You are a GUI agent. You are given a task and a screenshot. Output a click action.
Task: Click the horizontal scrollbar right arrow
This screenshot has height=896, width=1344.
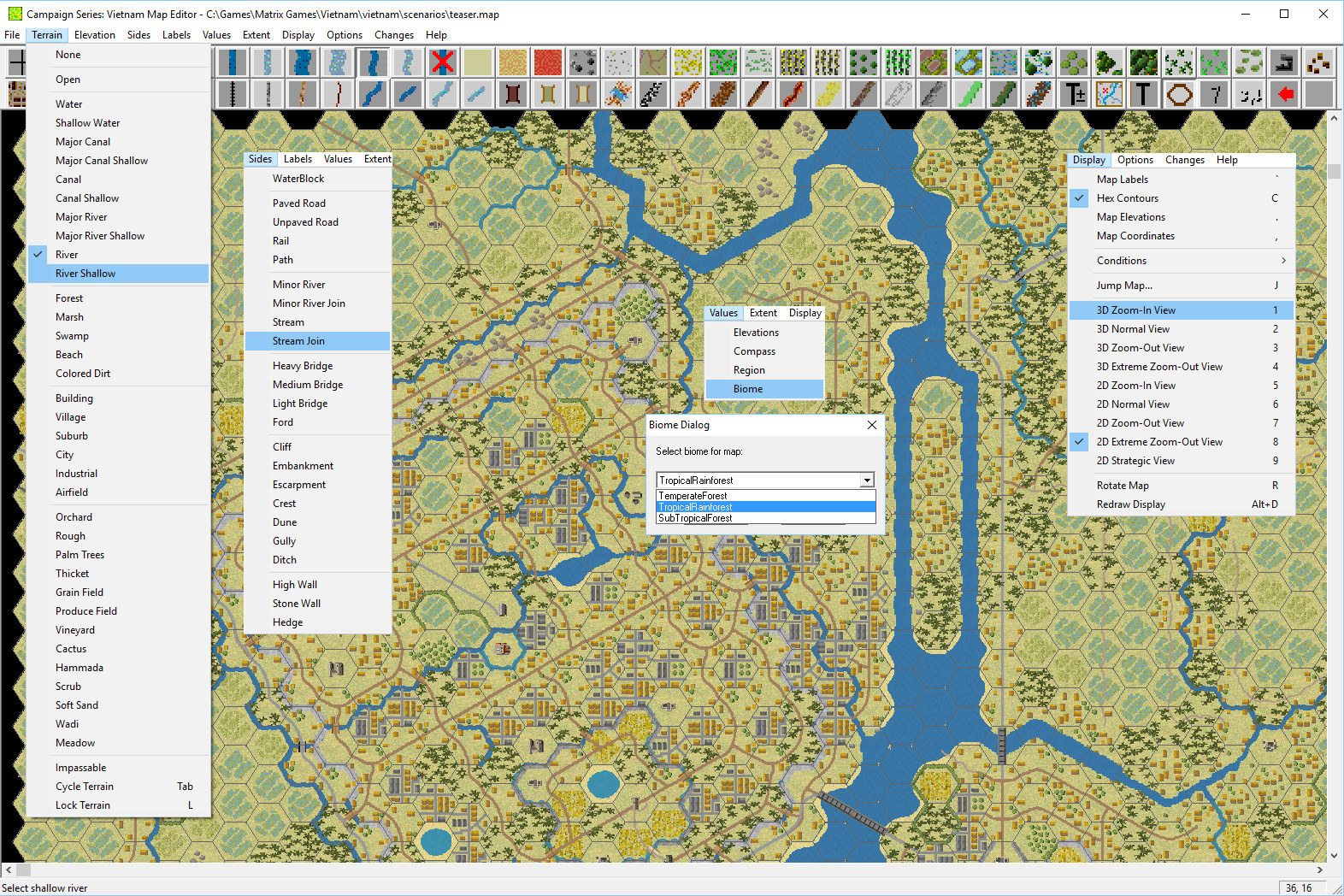tap(1319, 869)
